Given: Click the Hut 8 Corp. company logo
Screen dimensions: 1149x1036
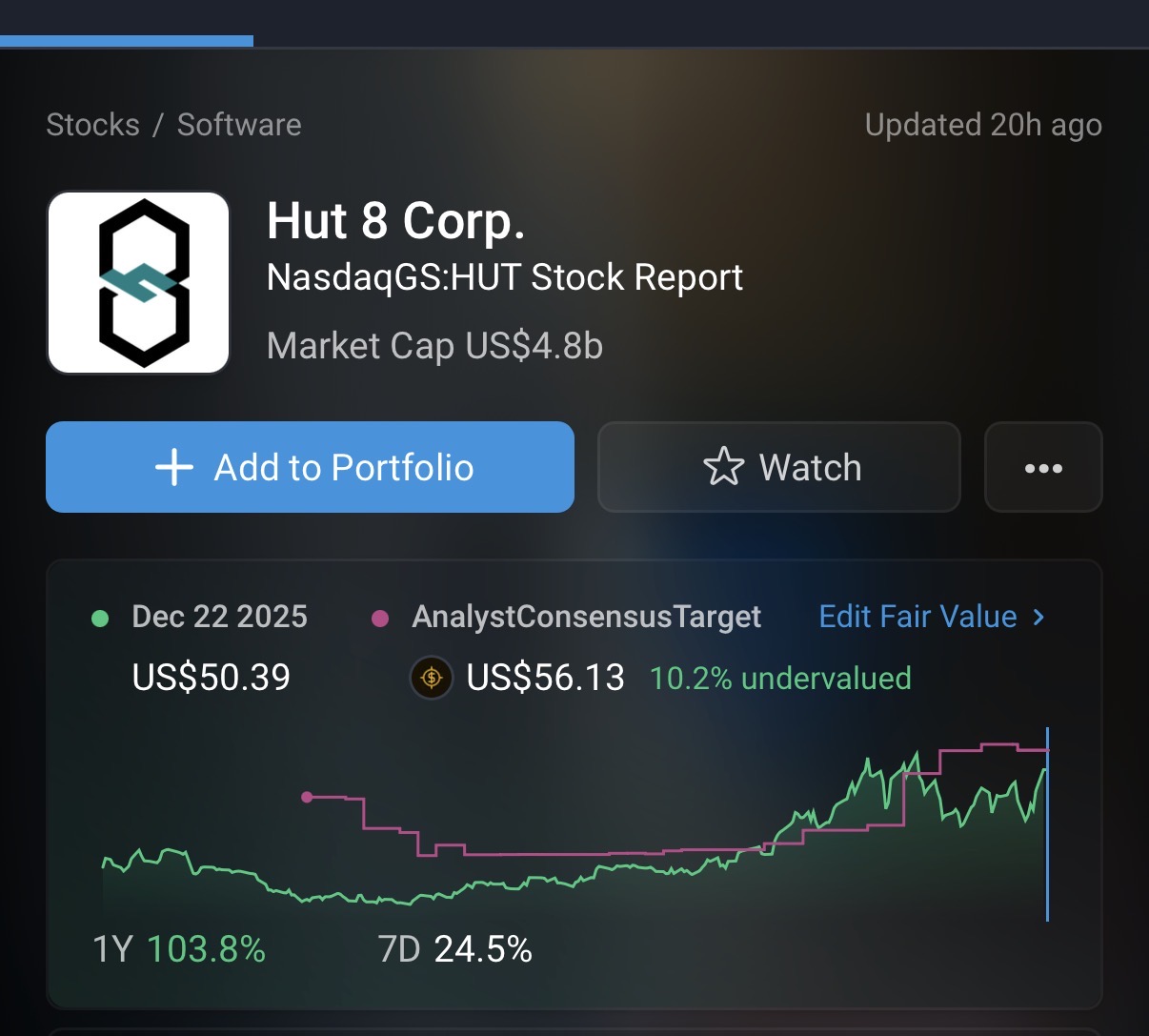Looking at the screenshot, I should pyautogui.click(x=139, y=283).
